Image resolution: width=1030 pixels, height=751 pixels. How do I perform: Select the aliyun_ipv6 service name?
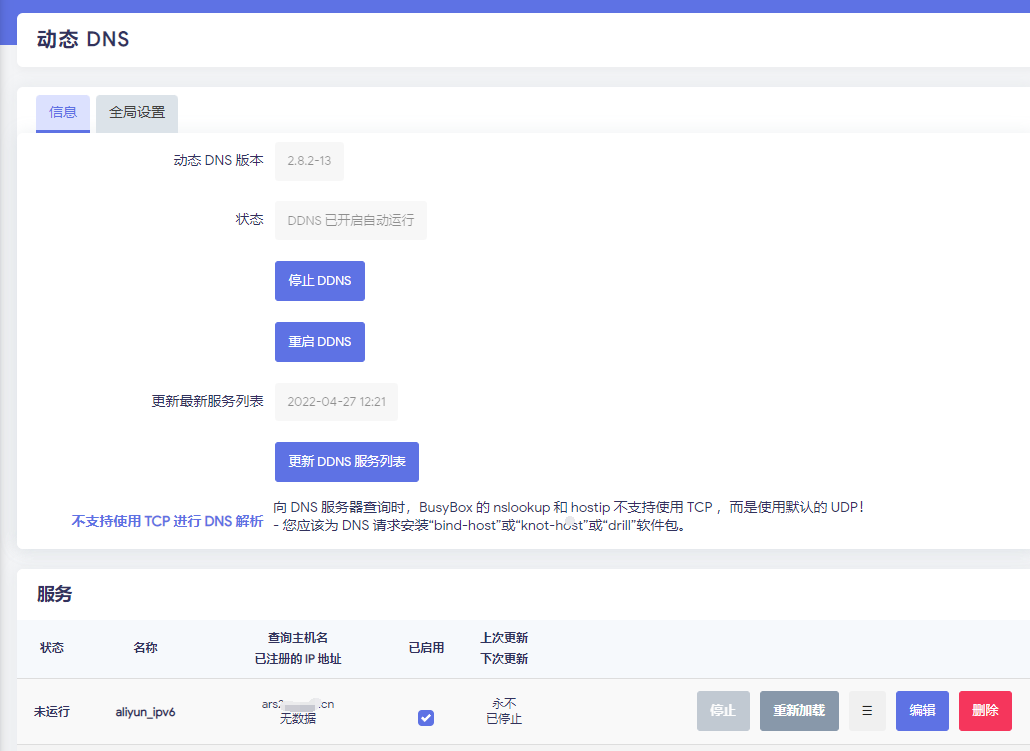point(145,712)
